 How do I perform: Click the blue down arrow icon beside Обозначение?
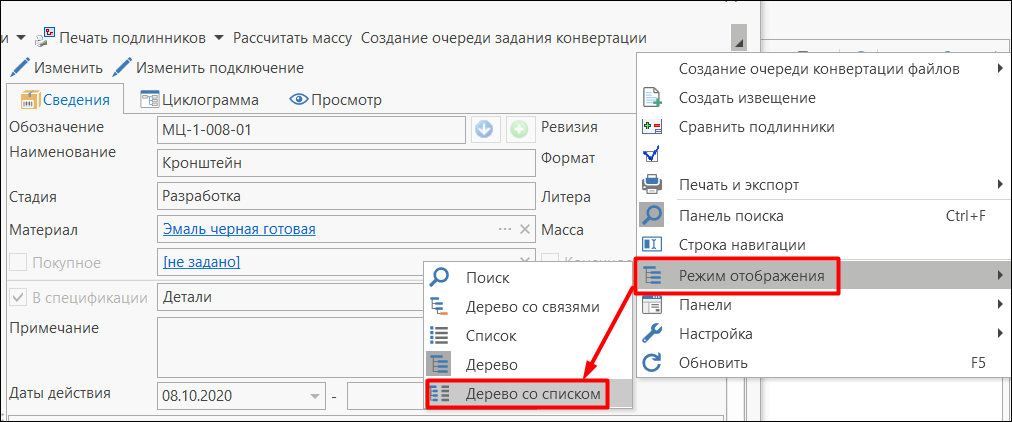click(484, 130)
